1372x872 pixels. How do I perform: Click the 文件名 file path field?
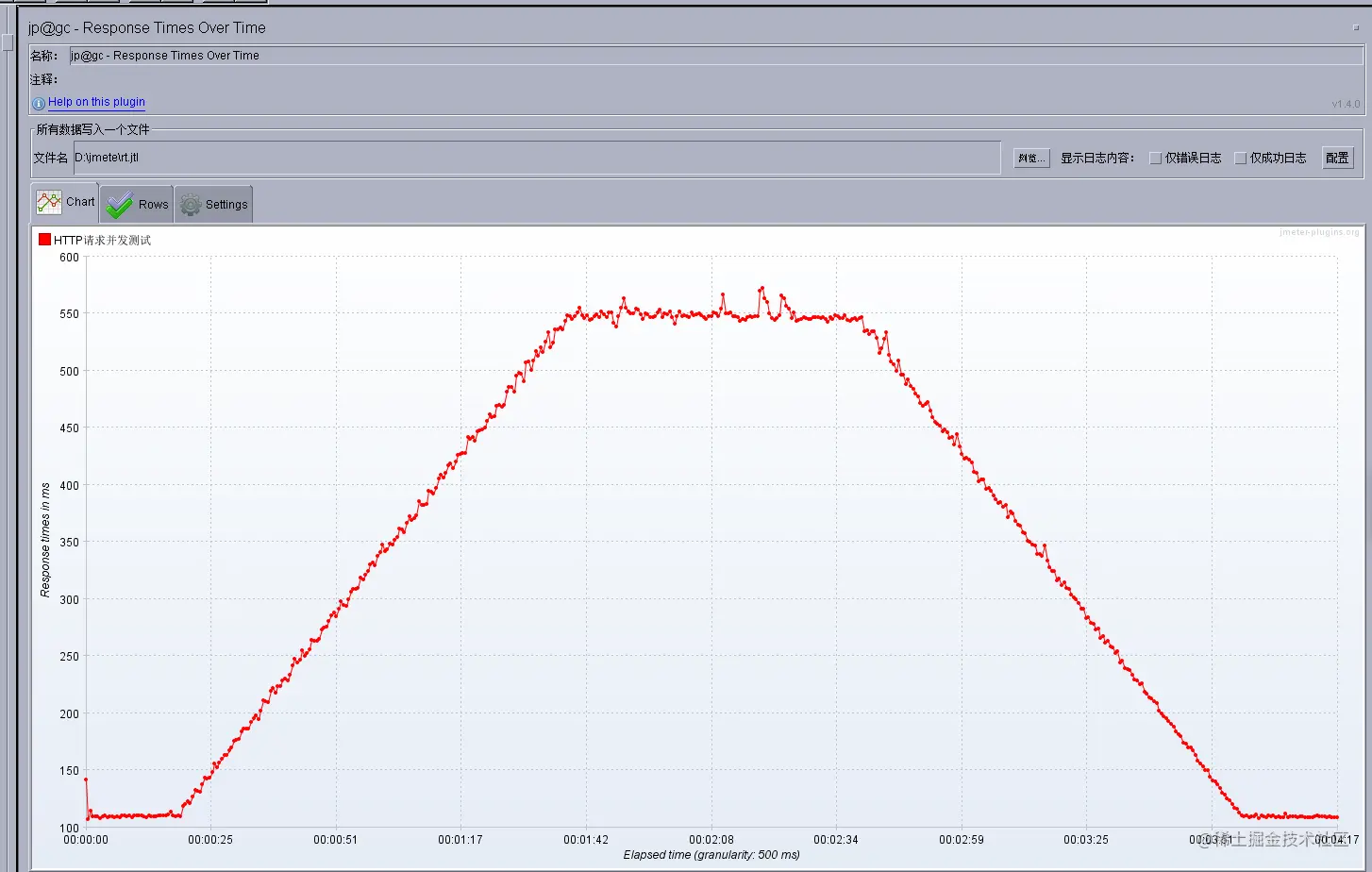pyautogui.click(x=537, y=158)
